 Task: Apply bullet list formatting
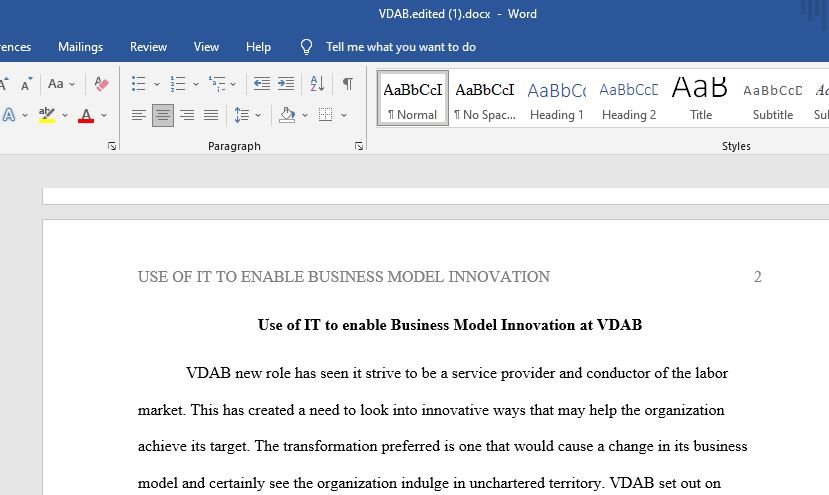click(x=139, y=84)
